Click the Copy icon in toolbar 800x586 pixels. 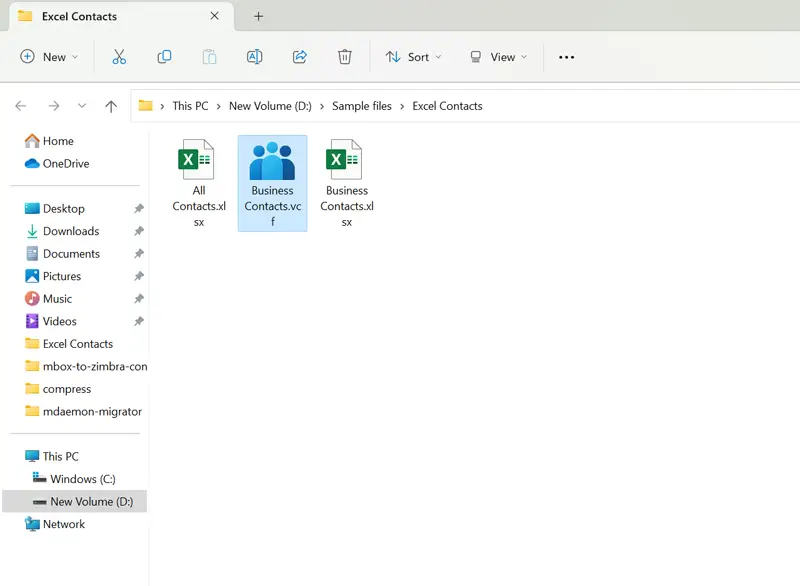pos(164,57)
